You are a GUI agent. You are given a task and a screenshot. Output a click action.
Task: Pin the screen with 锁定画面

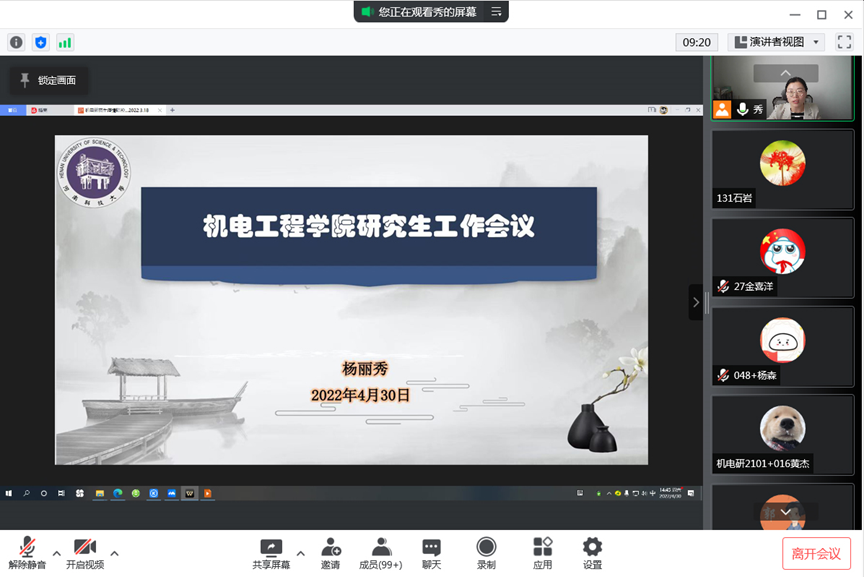[x=48, y=80]
